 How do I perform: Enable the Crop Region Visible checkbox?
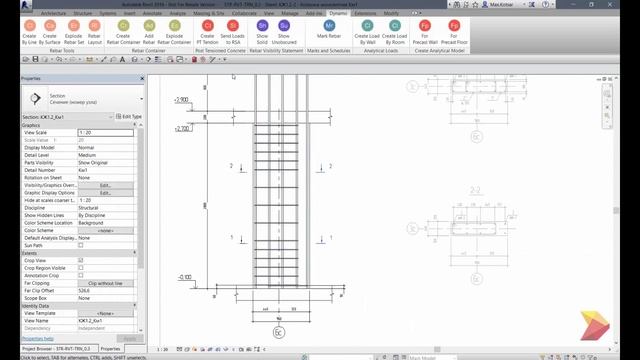tap(81, 268)
